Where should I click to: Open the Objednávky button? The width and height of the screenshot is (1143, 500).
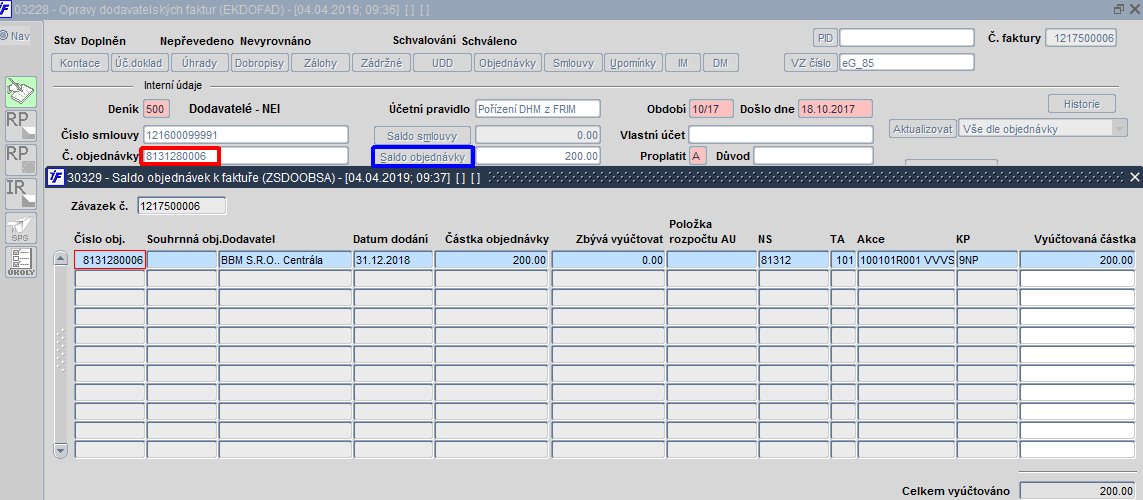508,63
